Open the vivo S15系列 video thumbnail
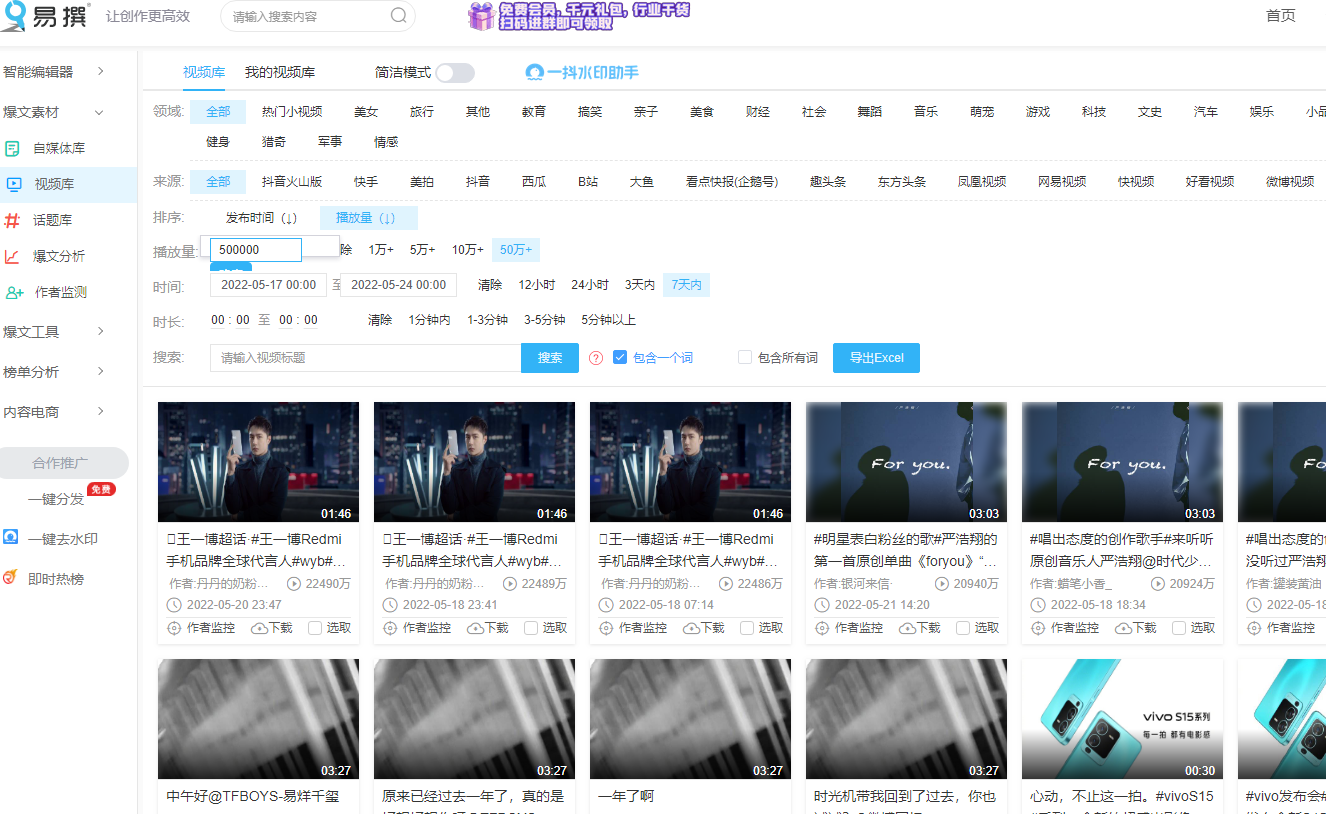 point(1122,719)
